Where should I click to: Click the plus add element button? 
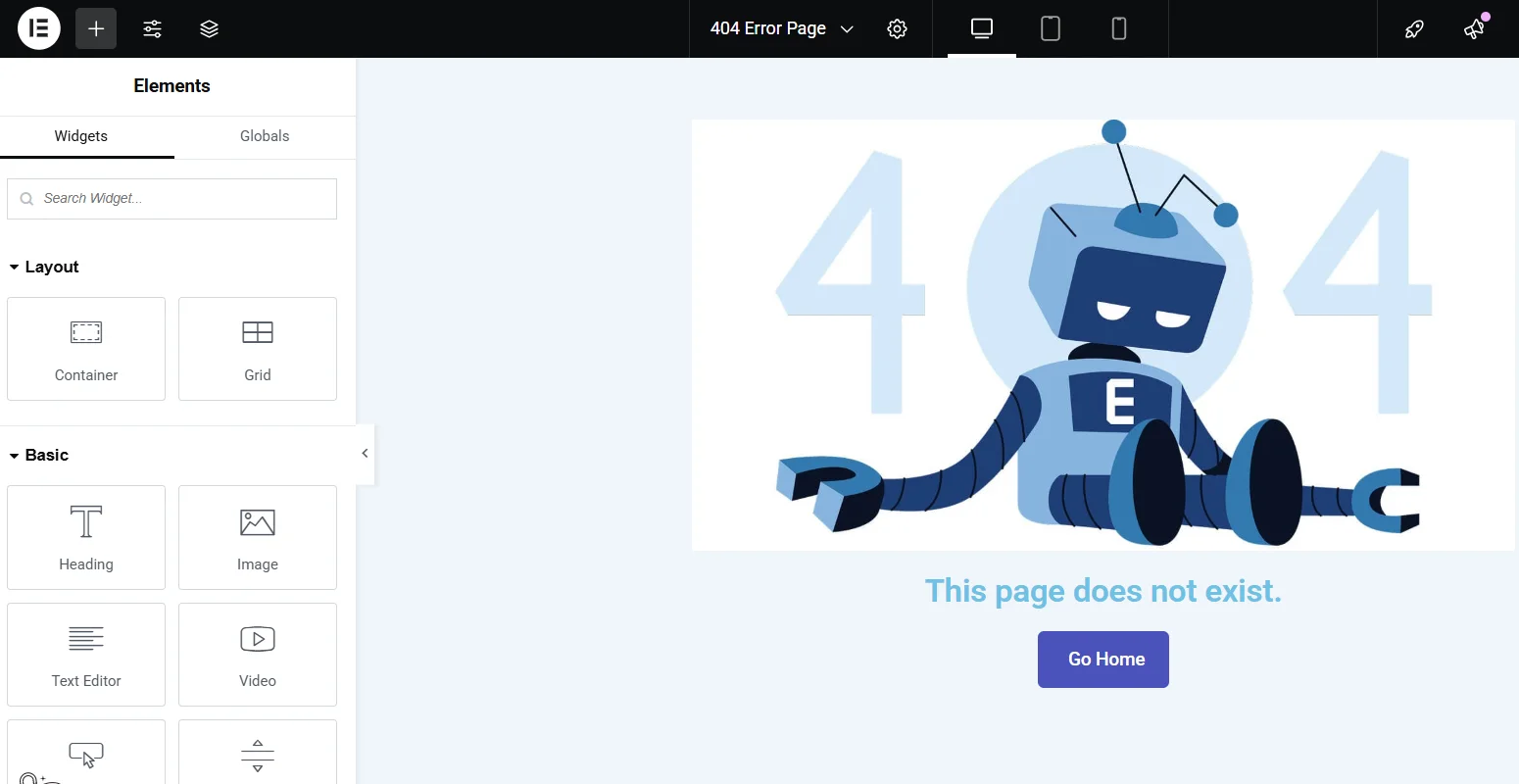(x=96, y=28)
